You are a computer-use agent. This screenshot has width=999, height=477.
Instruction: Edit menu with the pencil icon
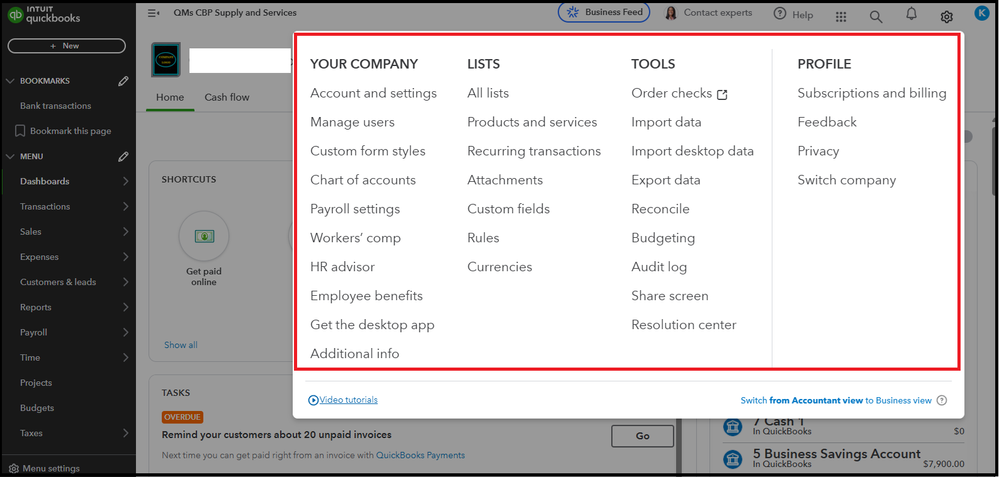pos(124,156)
